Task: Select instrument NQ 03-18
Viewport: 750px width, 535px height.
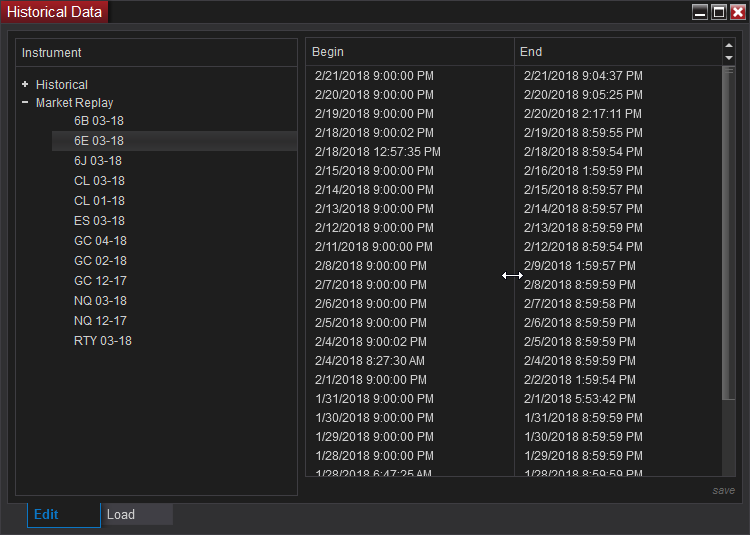Action: coord(100,301)
